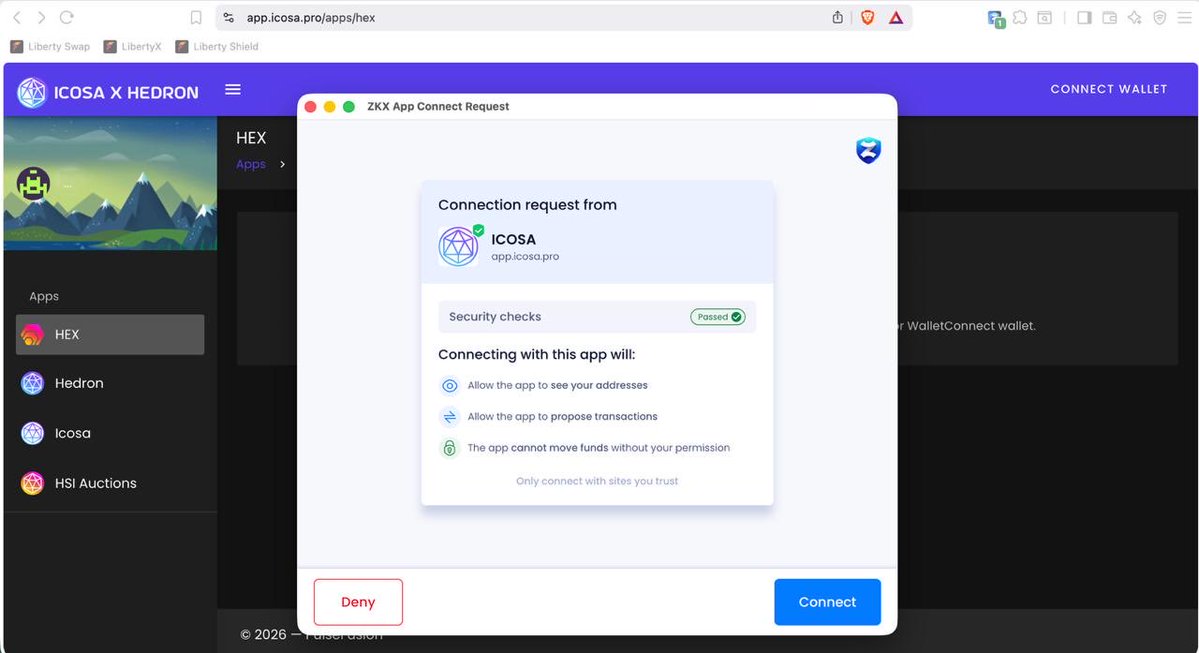Click the breadcrumb chevron after Apps
The image size is (1199, 653).
(282, 164)
